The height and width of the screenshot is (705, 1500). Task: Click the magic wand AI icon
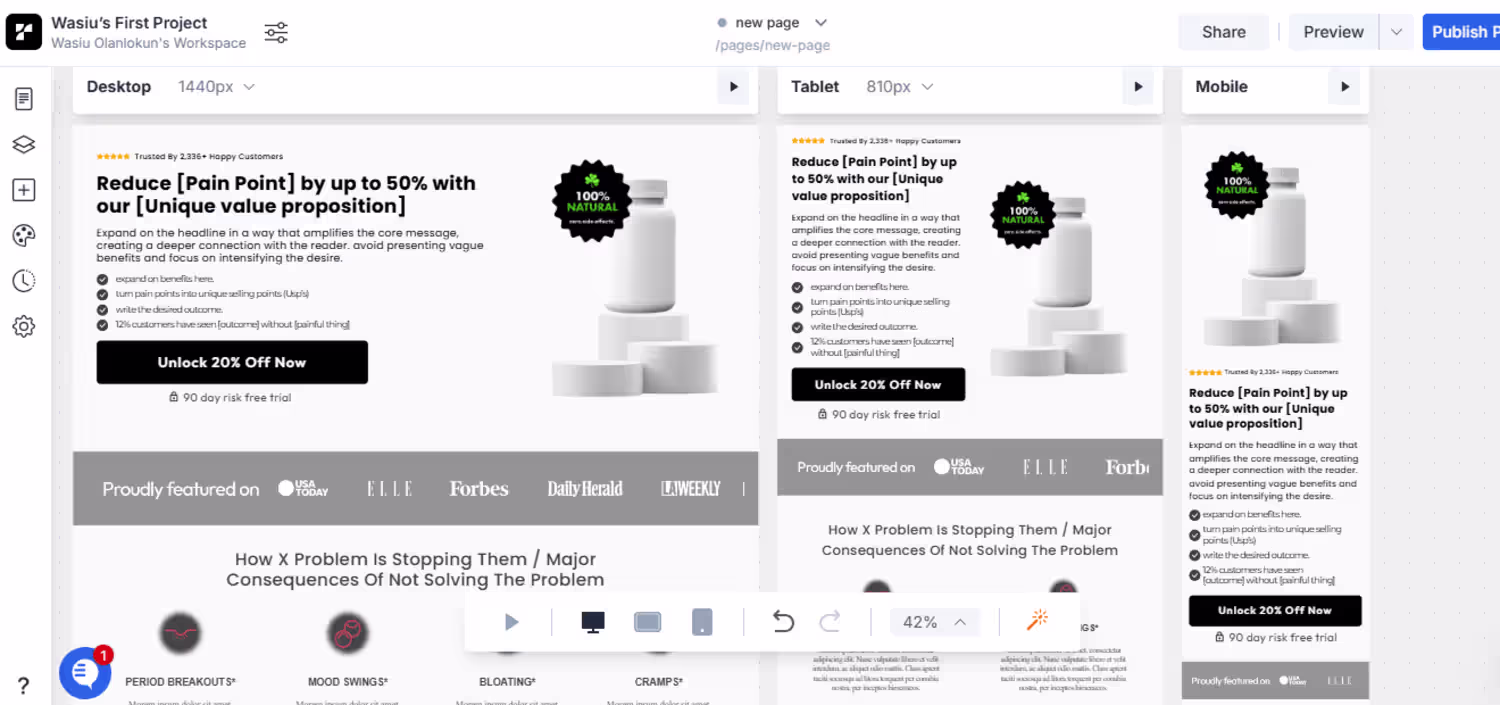click(x=1038, y=622)
